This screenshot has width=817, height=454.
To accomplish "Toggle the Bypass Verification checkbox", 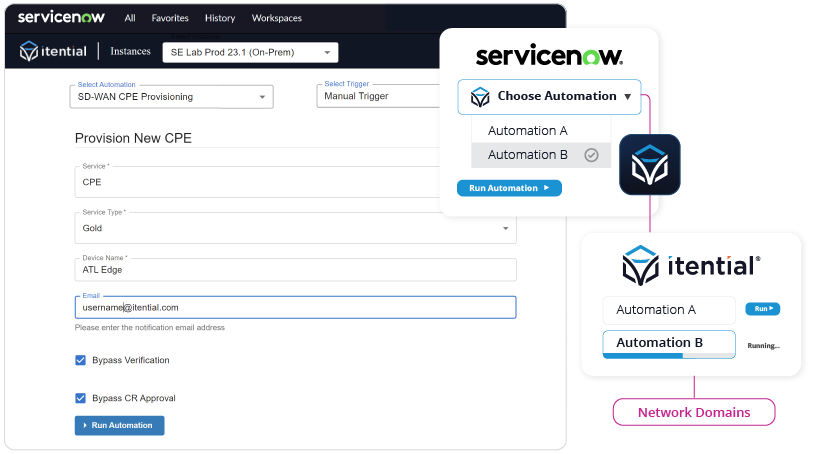I will pyautogui.click(x=81, y=360).
